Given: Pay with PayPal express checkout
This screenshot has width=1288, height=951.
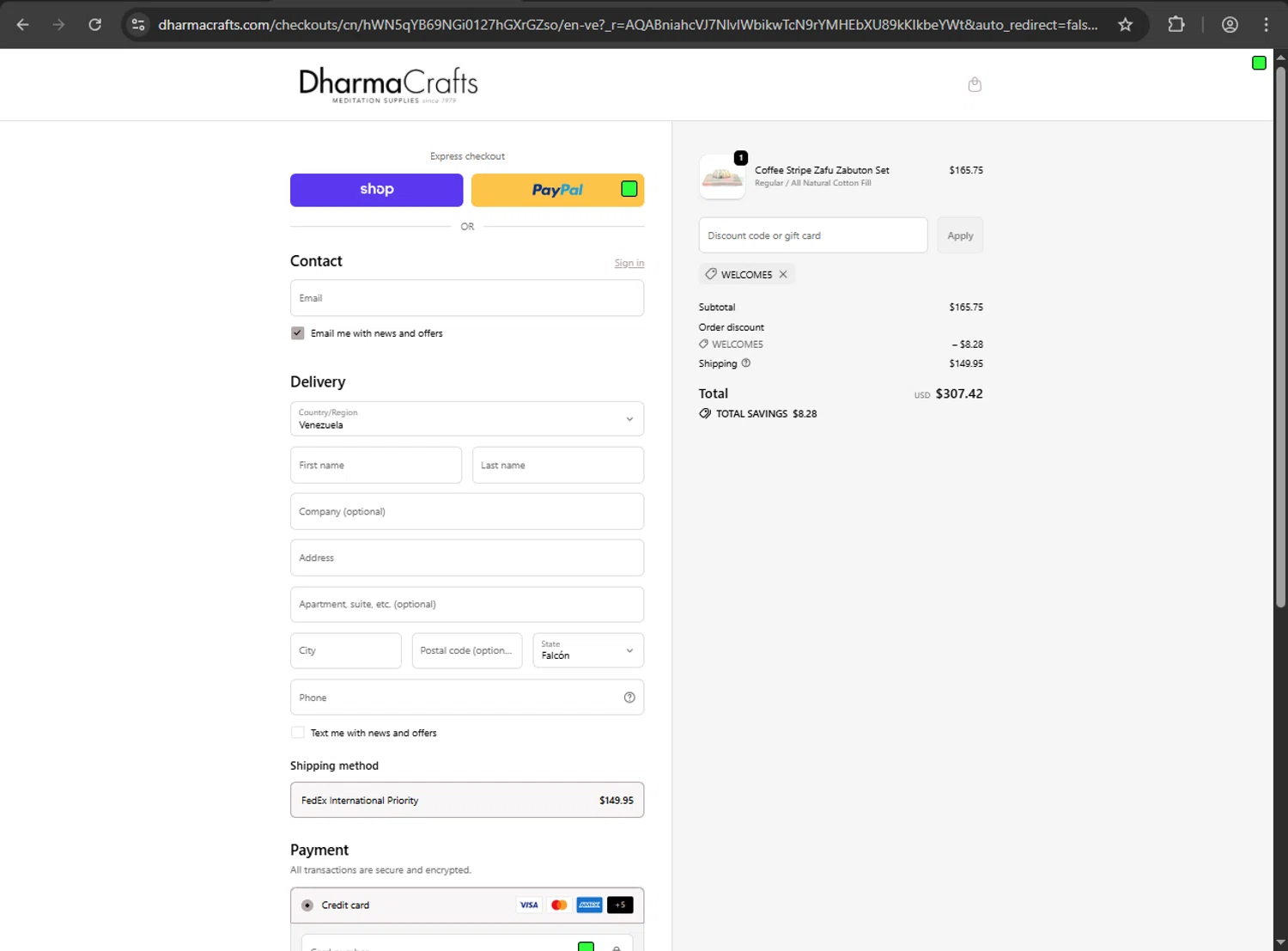Looking at the screenshot, I should point(557,190).
